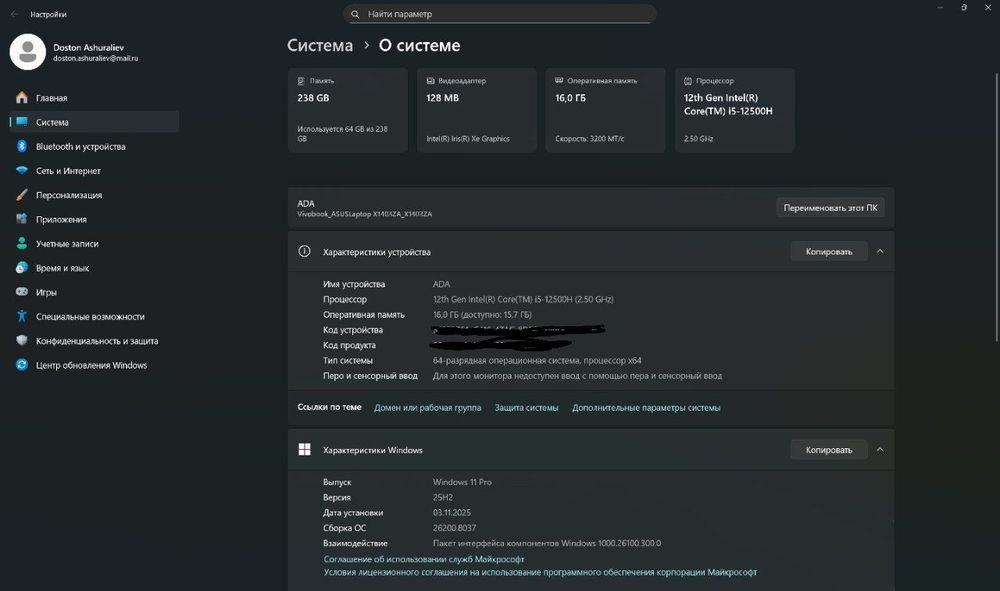This screenshot has height=591, width=1000.
Task: Click the Windows logo beside Характеристики Windows
Action: click(304, 449)
